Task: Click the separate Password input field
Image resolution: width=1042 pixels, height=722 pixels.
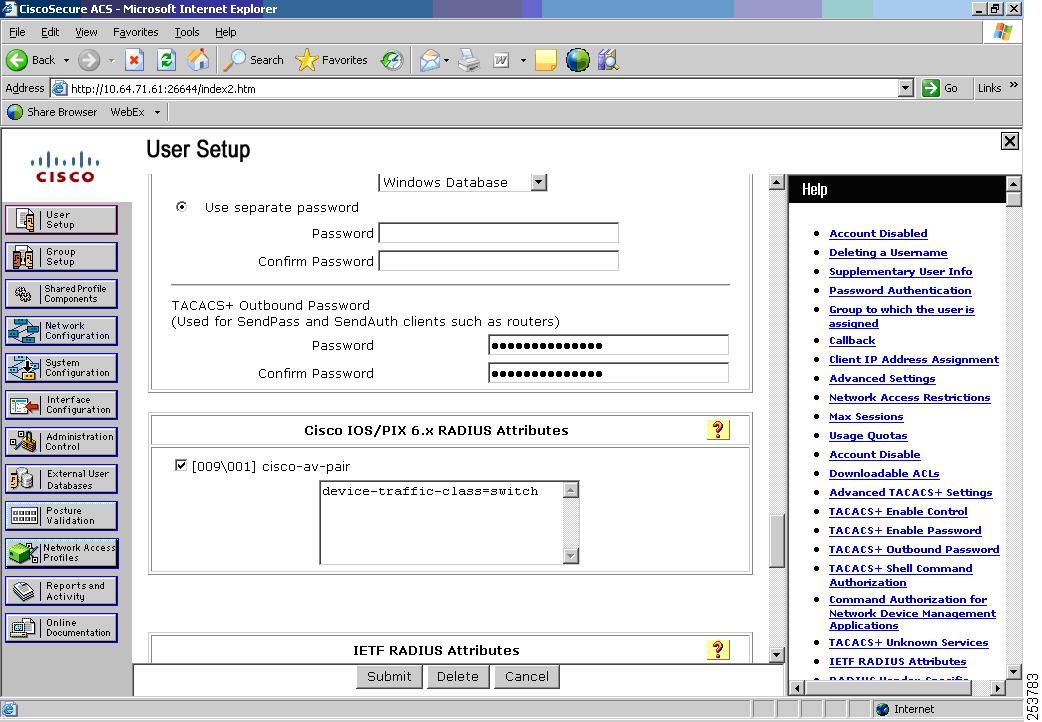Action: [498, 233]
